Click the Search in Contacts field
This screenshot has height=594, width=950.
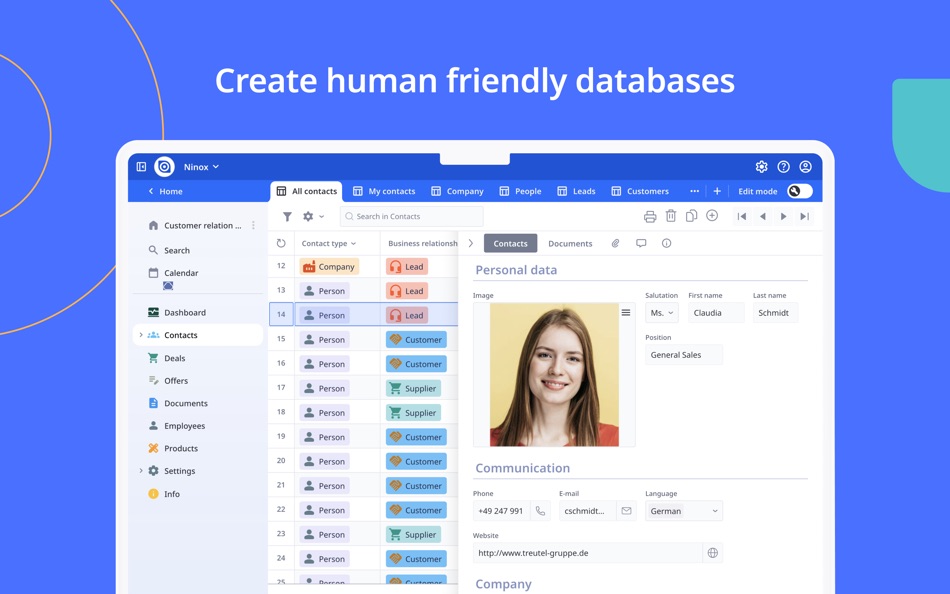click(412, 216)
